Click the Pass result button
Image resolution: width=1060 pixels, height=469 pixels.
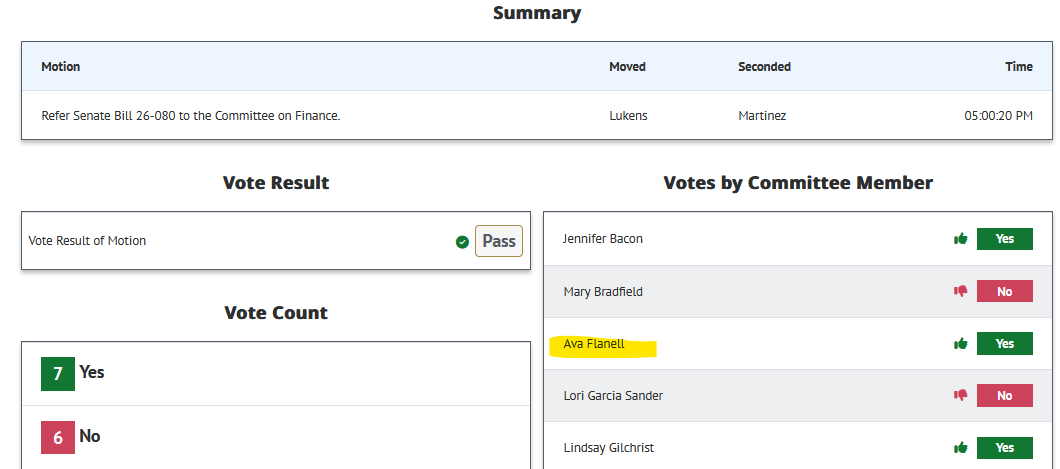point(499,241)
